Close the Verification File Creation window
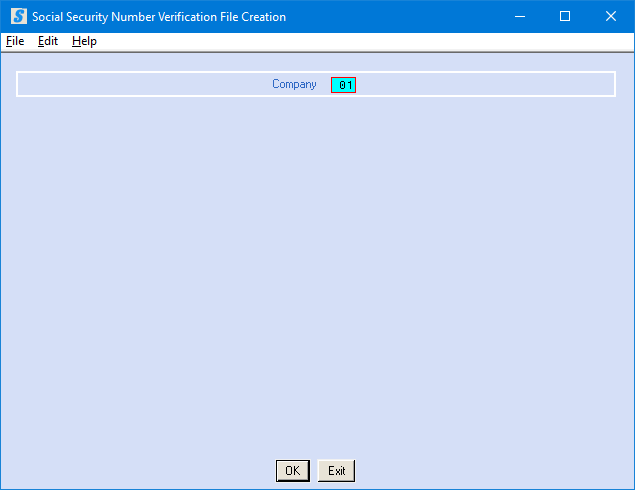This screenshot has width=635, height=490. pyautogui.click(x=611, y=17)
